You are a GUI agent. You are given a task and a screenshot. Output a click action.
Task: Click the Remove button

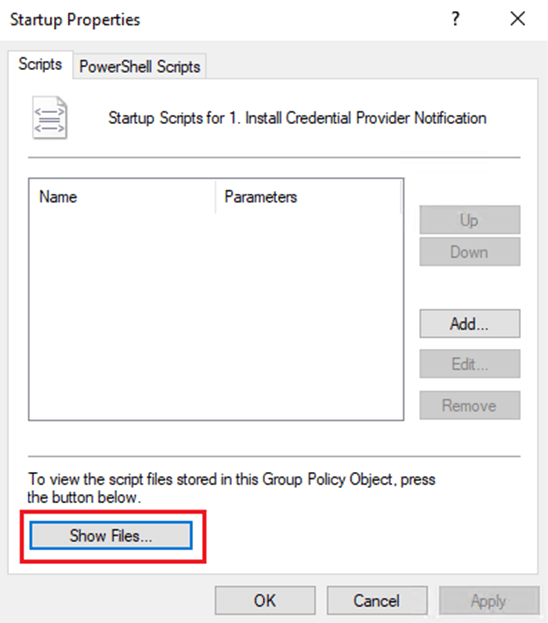[x=469, y=405]
